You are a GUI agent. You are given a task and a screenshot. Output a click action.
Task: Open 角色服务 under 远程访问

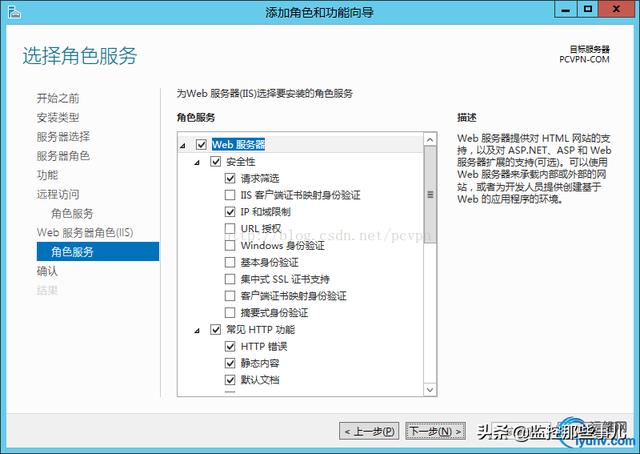[72, 214]
